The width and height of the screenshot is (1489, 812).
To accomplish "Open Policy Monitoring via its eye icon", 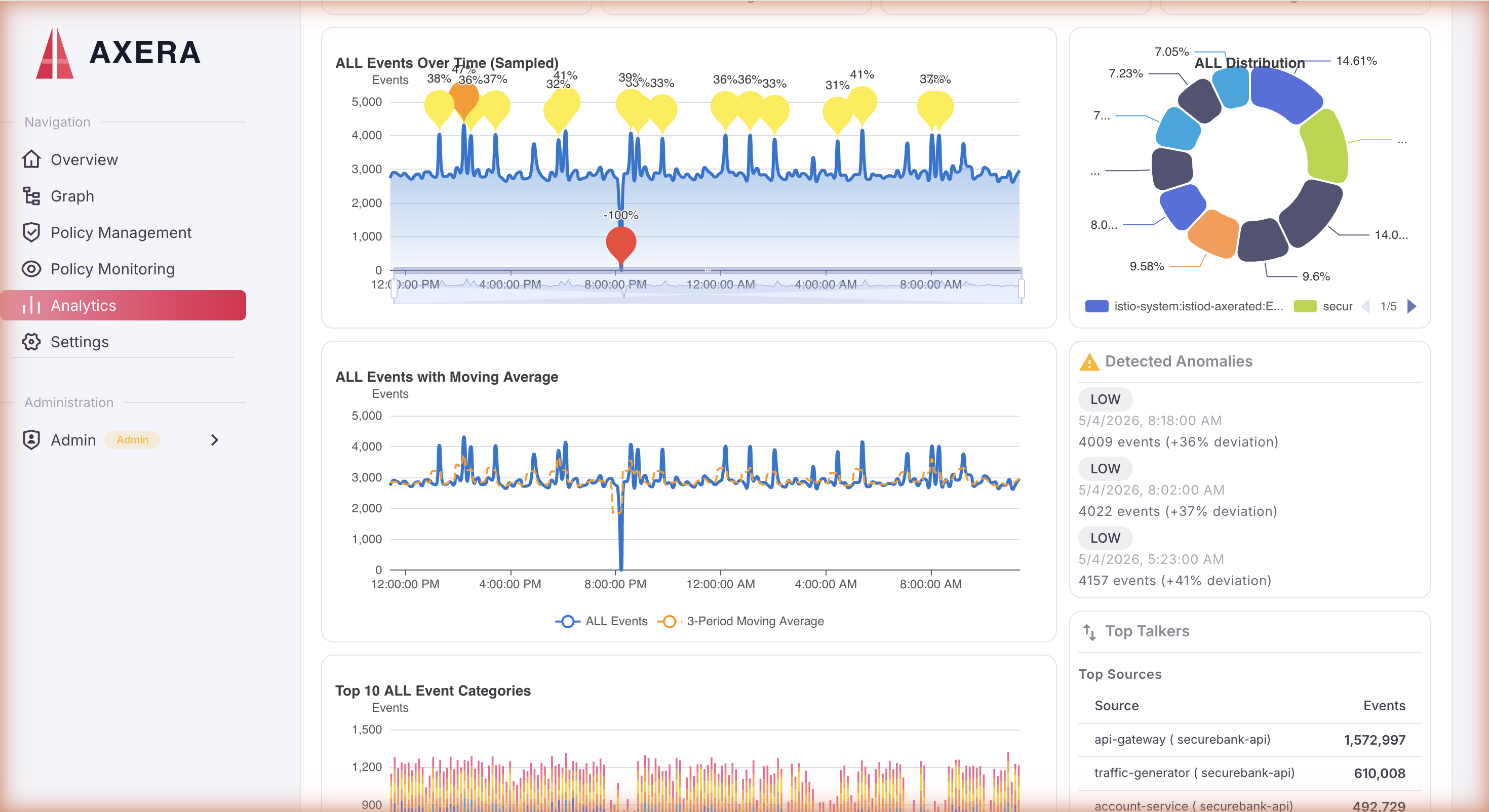I will pos(31,269).
